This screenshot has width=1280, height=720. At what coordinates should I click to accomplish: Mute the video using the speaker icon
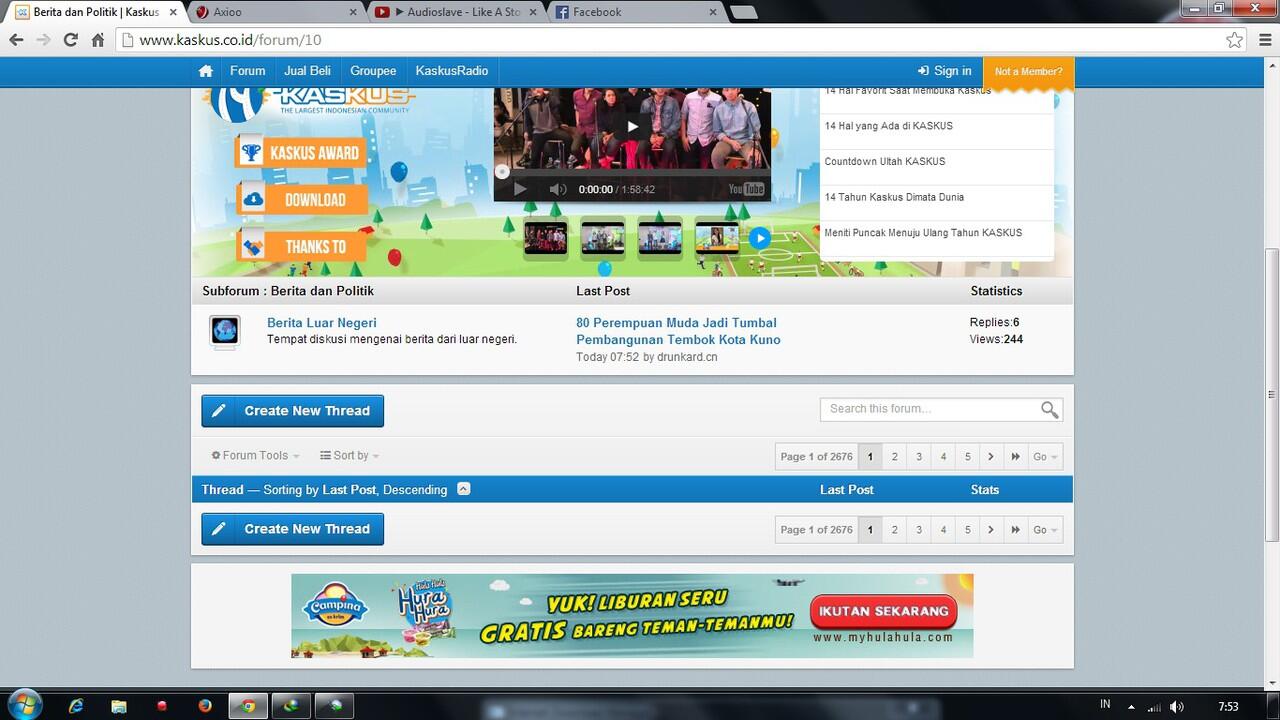coord(558,189)
